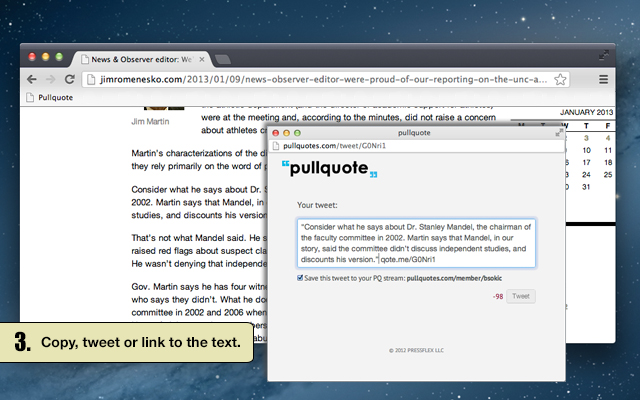Click the JANUARY 2013 calendar heading

coord(587,112)
